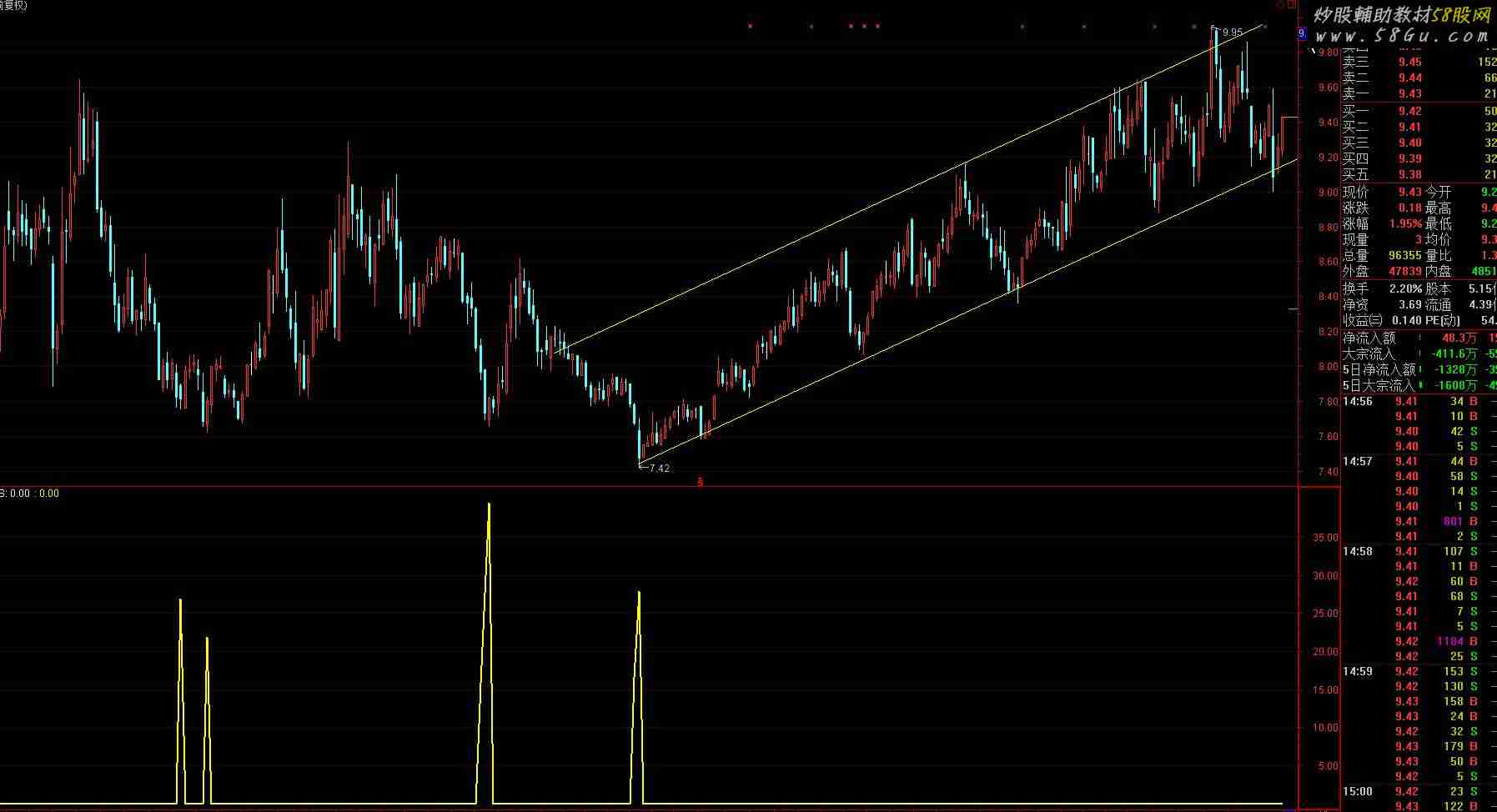
Task: Open the 净流入额 net inflow row
Action: [1419, 338]
